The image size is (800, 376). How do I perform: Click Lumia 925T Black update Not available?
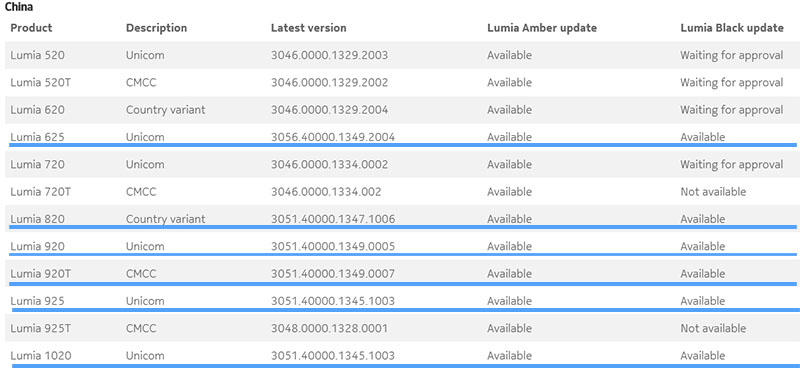tap(713, 329)
